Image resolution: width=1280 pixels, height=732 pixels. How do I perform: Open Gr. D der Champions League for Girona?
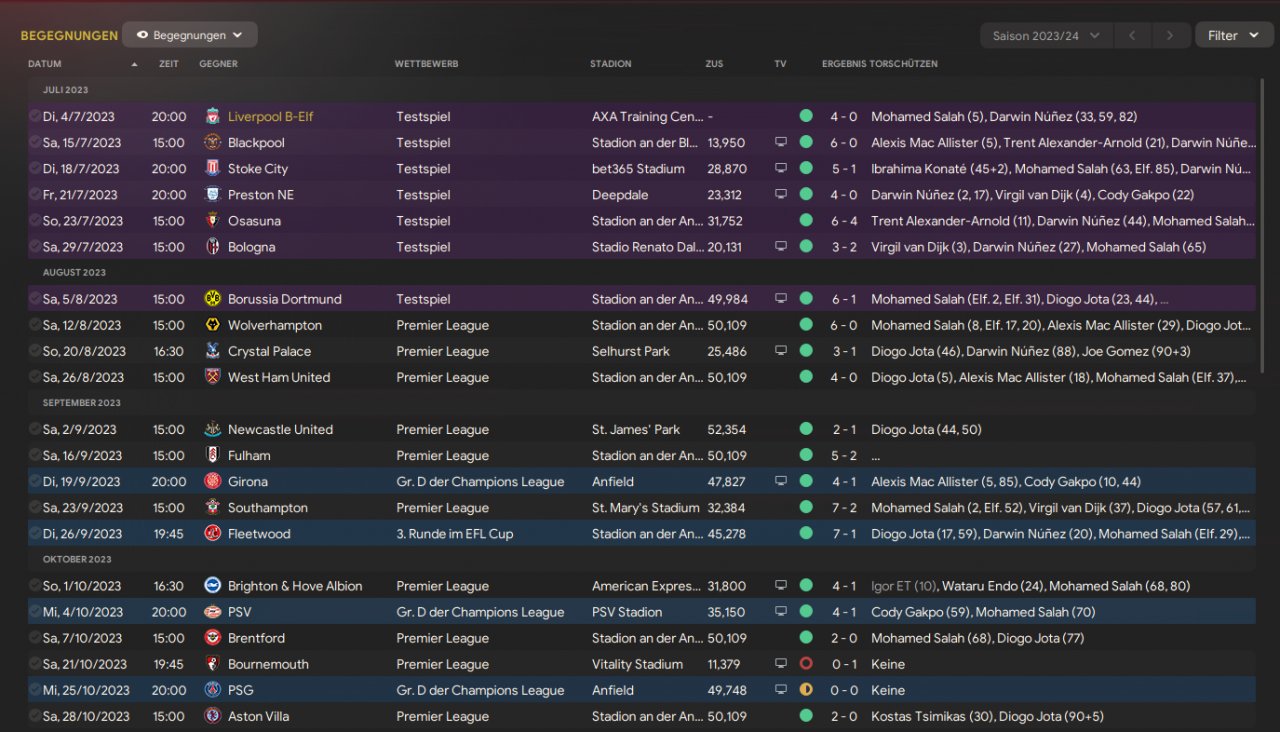480,482
